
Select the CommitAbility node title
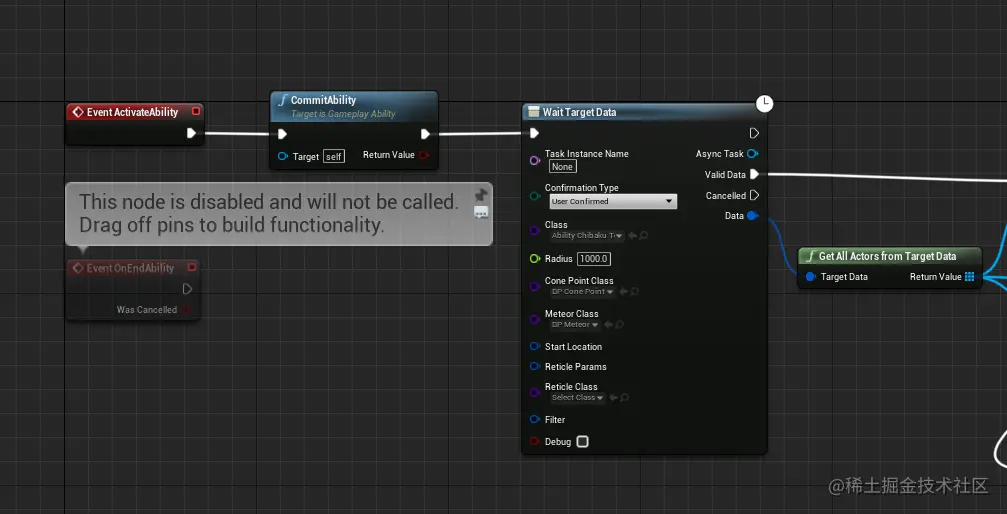323,100
